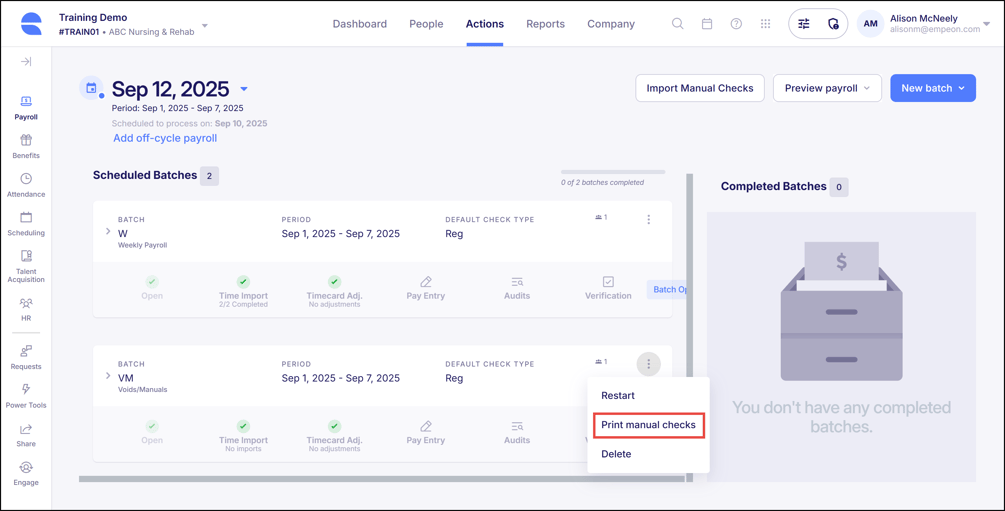The height and width of the screenshot is (511, 1005).
Task: Click Timecard Adj. checkmark in batch VM
Action: pyautogui.click(x=334, y=427)
